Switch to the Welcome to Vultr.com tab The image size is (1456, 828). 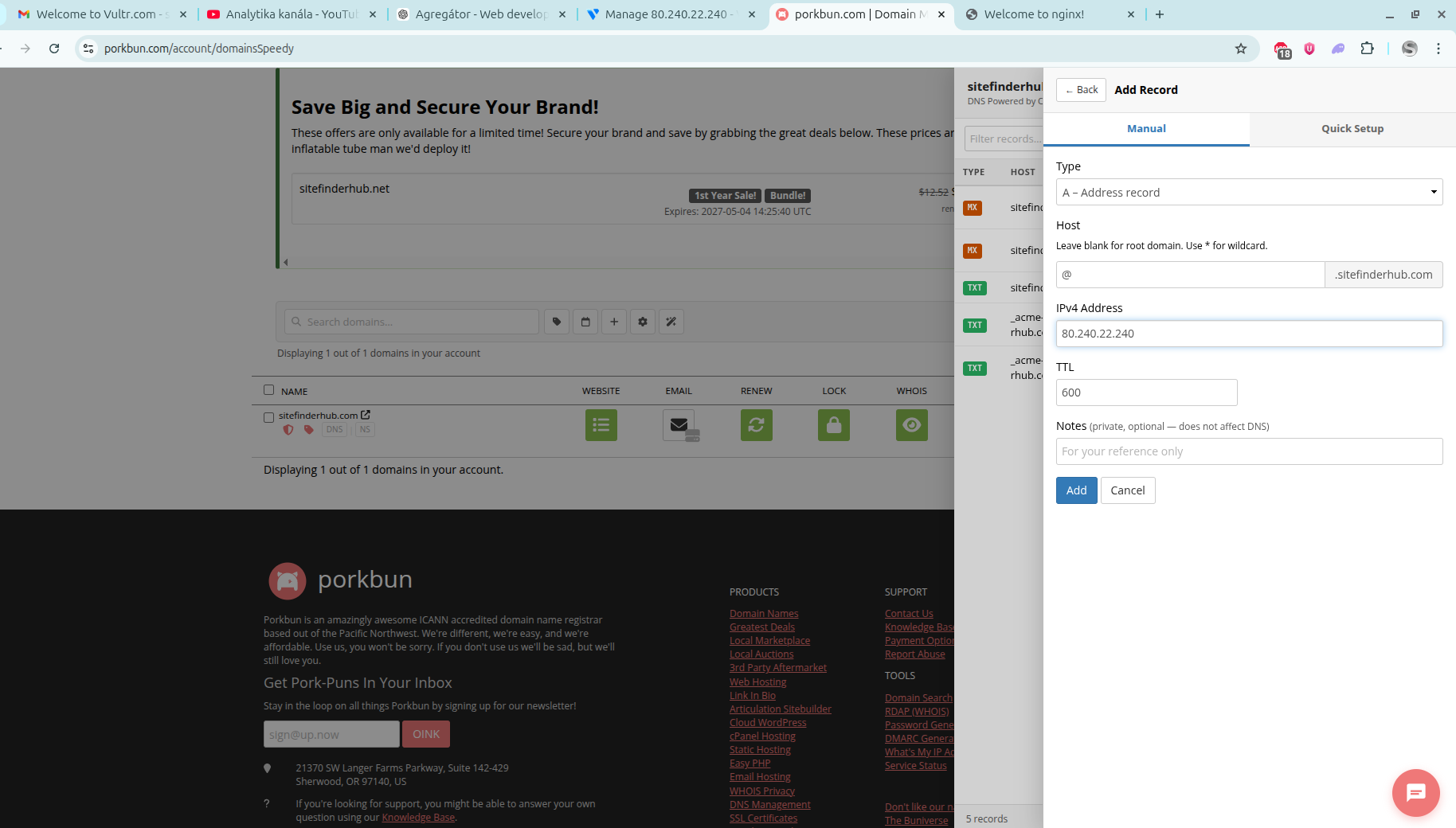102,14
